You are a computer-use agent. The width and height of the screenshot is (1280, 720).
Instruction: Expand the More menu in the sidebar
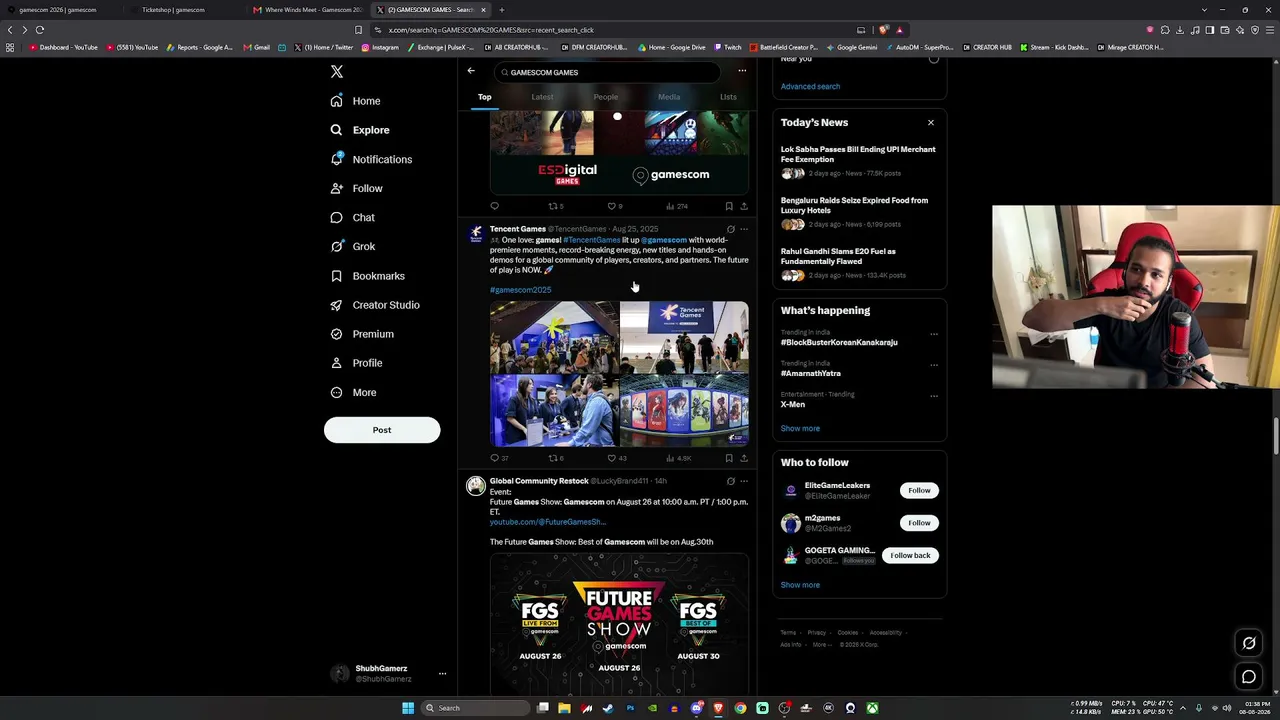pyautogui.click(x=353, y=393)
